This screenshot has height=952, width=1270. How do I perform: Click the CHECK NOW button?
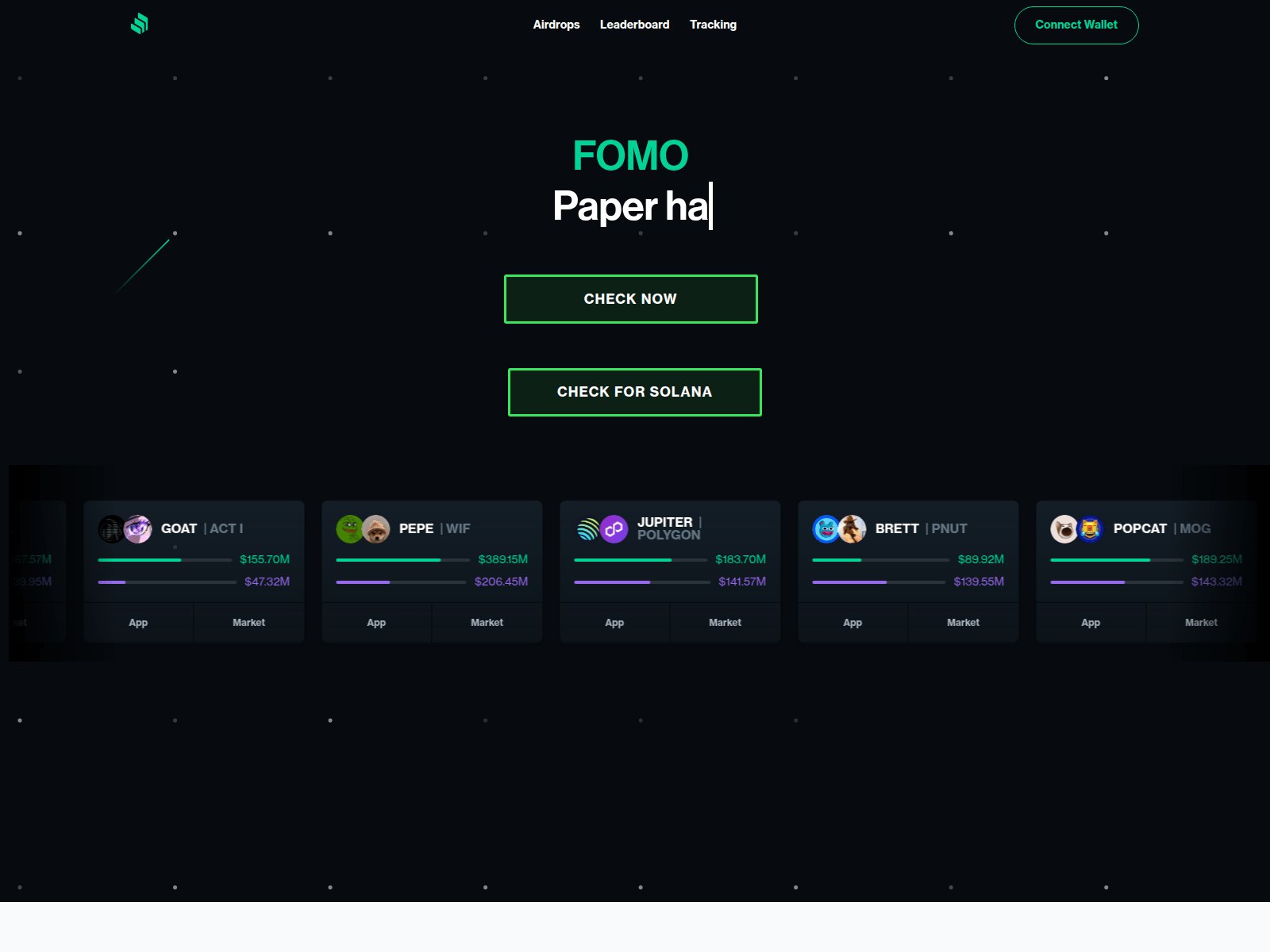click(x=631, y=299)
